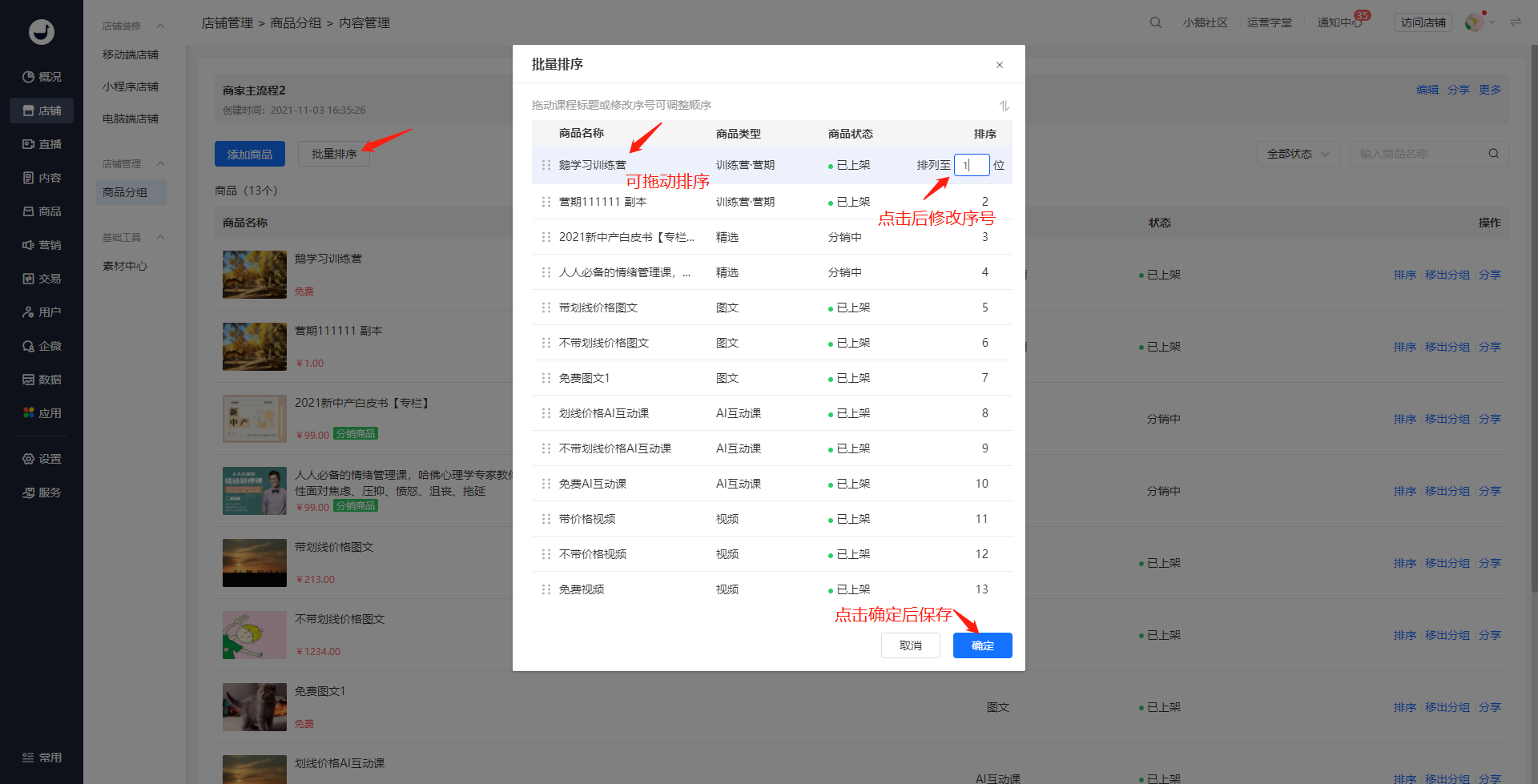The height and width of the screenshot is (784, 1538).
Task: Close the 批量排序 dialog with X
Action: 1000,65
